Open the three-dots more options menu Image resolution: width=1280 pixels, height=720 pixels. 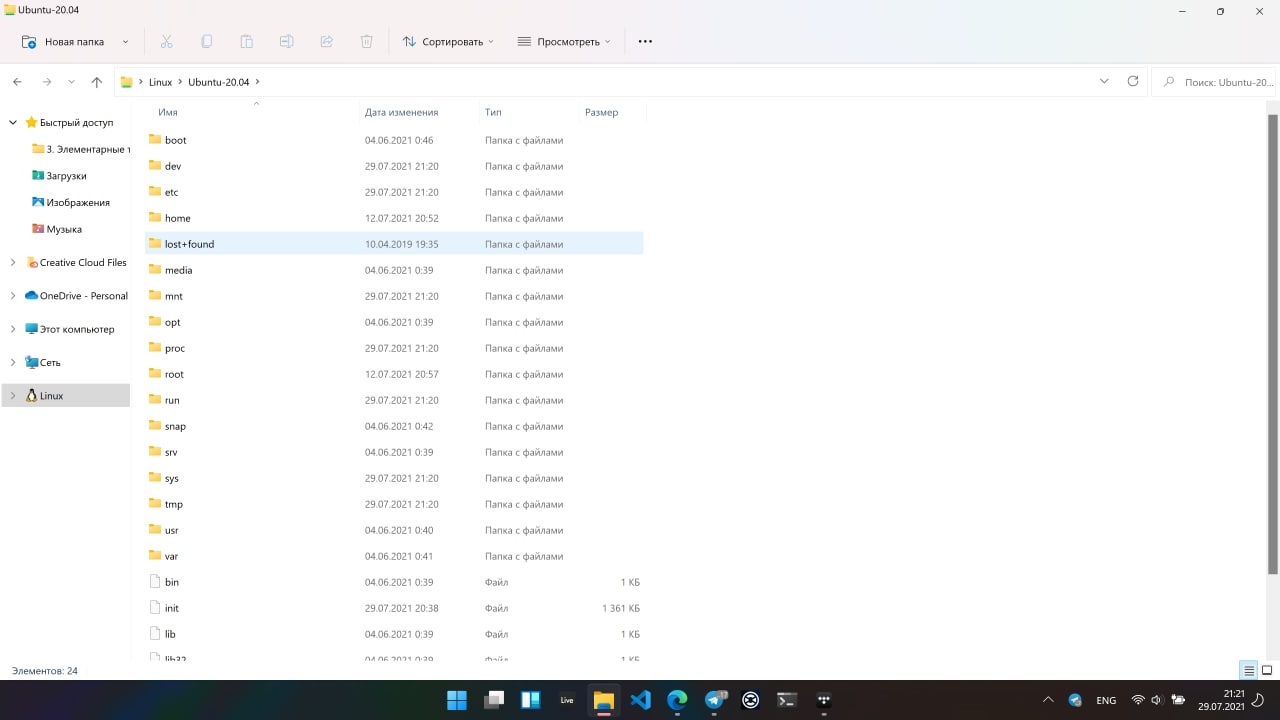pyautogui.click(x=645, y=42)
